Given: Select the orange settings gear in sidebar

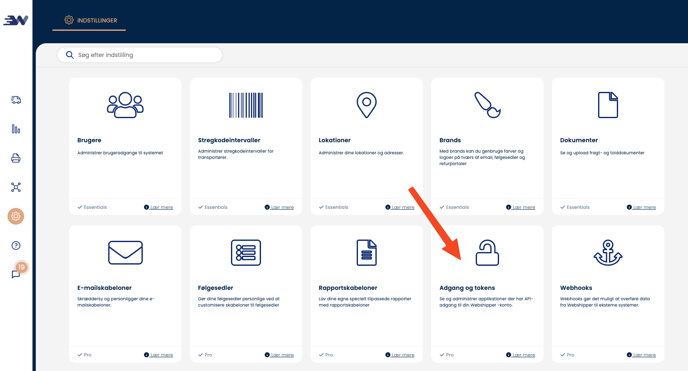Looking at the screenshot, I should point(16,216).
